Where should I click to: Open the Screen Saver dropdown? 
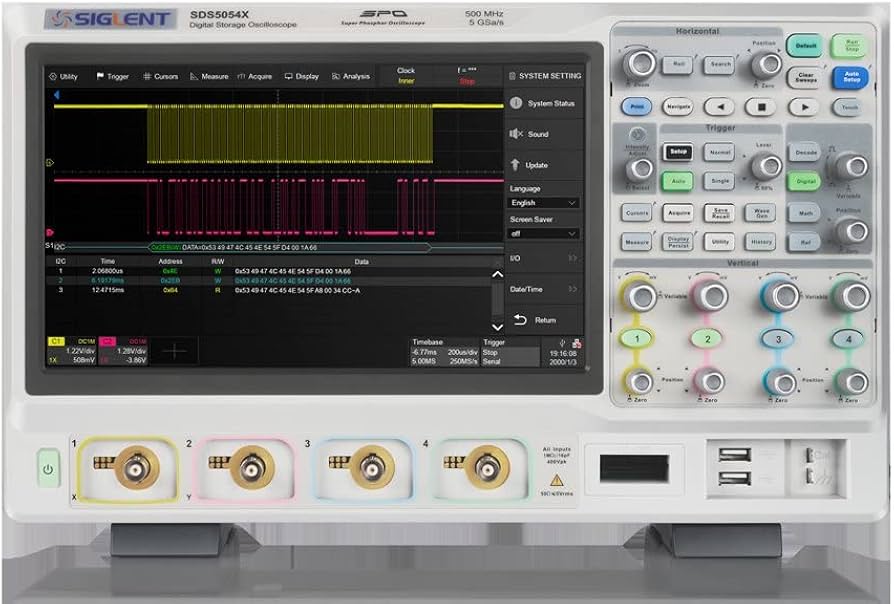click(544, 233)
